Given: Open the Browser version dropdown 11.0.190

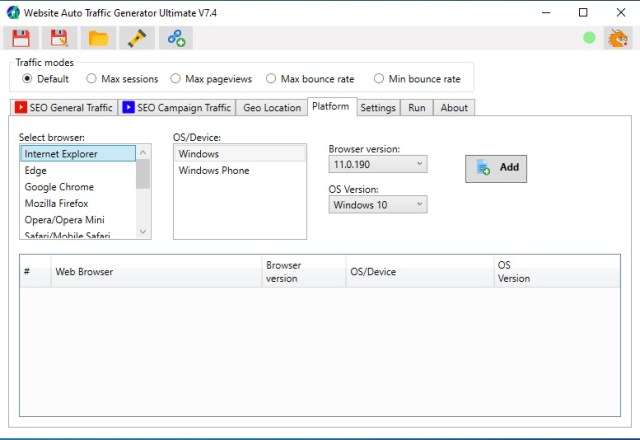Looking at the screenshot, I should [x=378, y=164].
